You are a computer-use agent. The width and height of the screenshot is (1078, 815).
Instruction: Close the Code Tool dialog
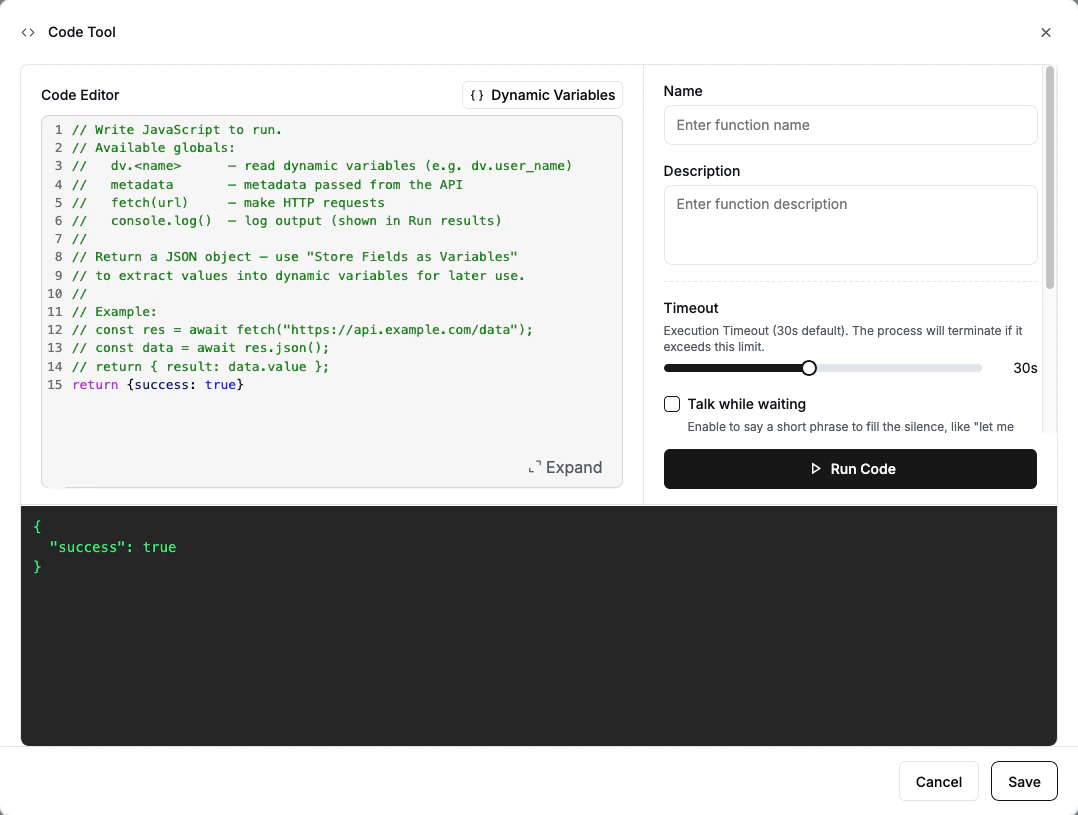(x=1046, y=32)
